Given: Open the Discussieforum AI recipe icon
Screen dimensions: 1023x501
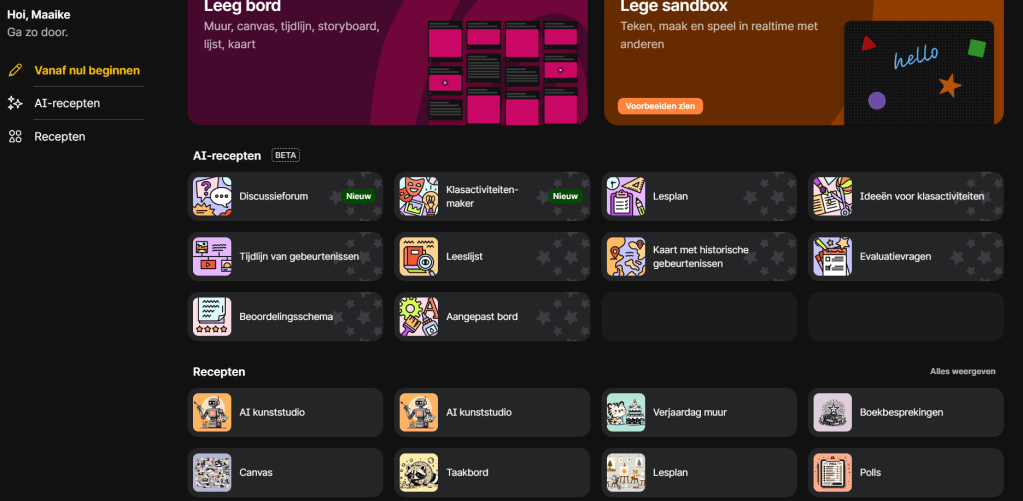Looking at the screenshot, I should (212, 196).
